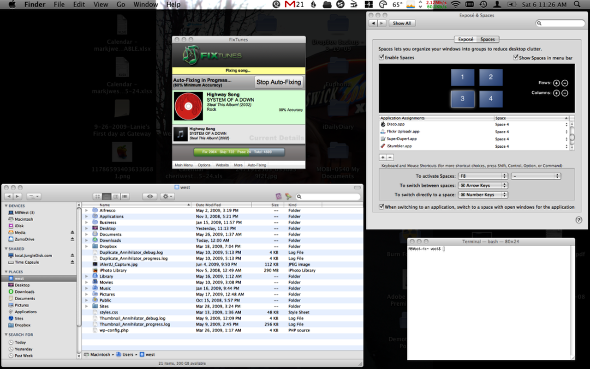Image resolution: width=590 pixels, height=369 pixels.
Task: Select the Spaces tab in preferences
Action: pos(488,39)
